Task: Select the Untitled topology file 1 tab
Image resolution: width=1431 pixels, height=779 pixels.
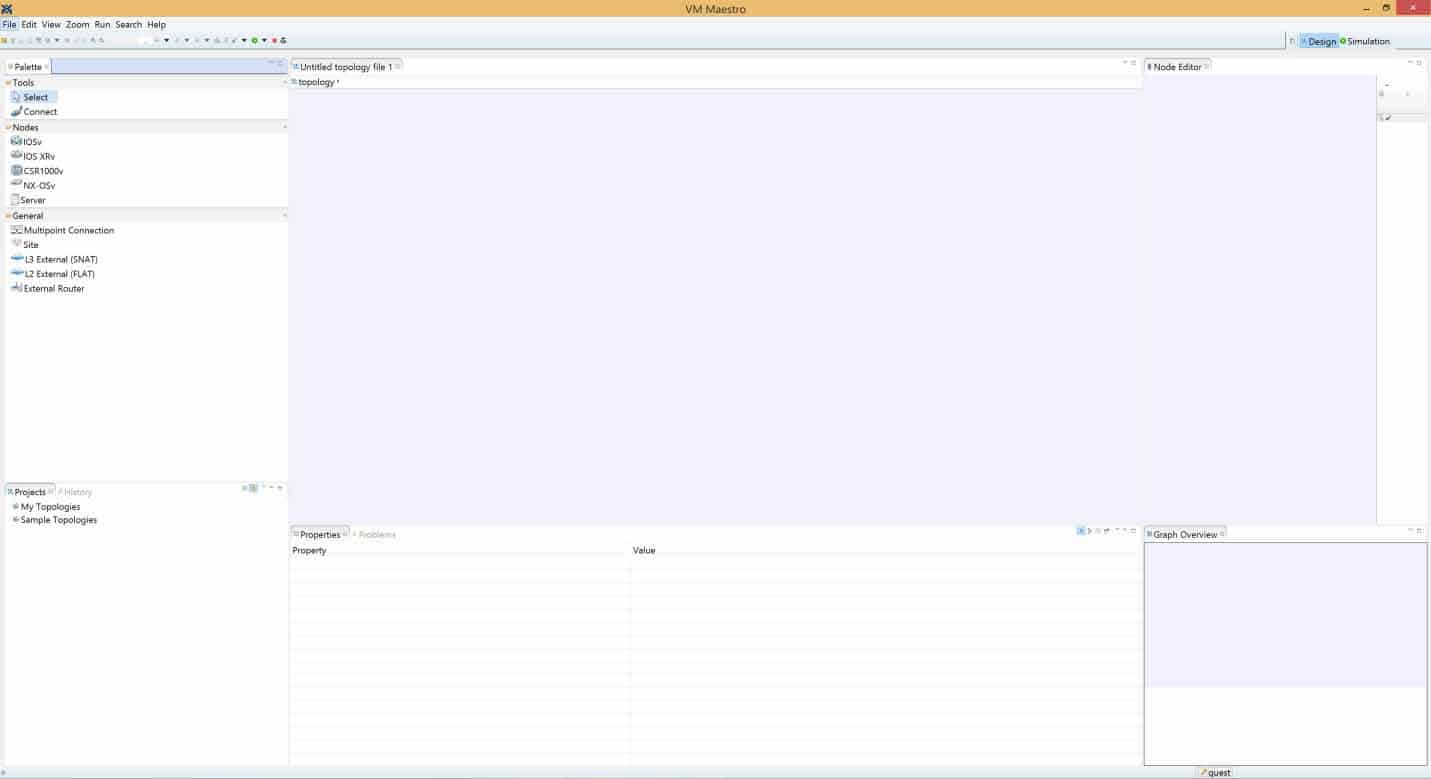Action: [345, 67]
